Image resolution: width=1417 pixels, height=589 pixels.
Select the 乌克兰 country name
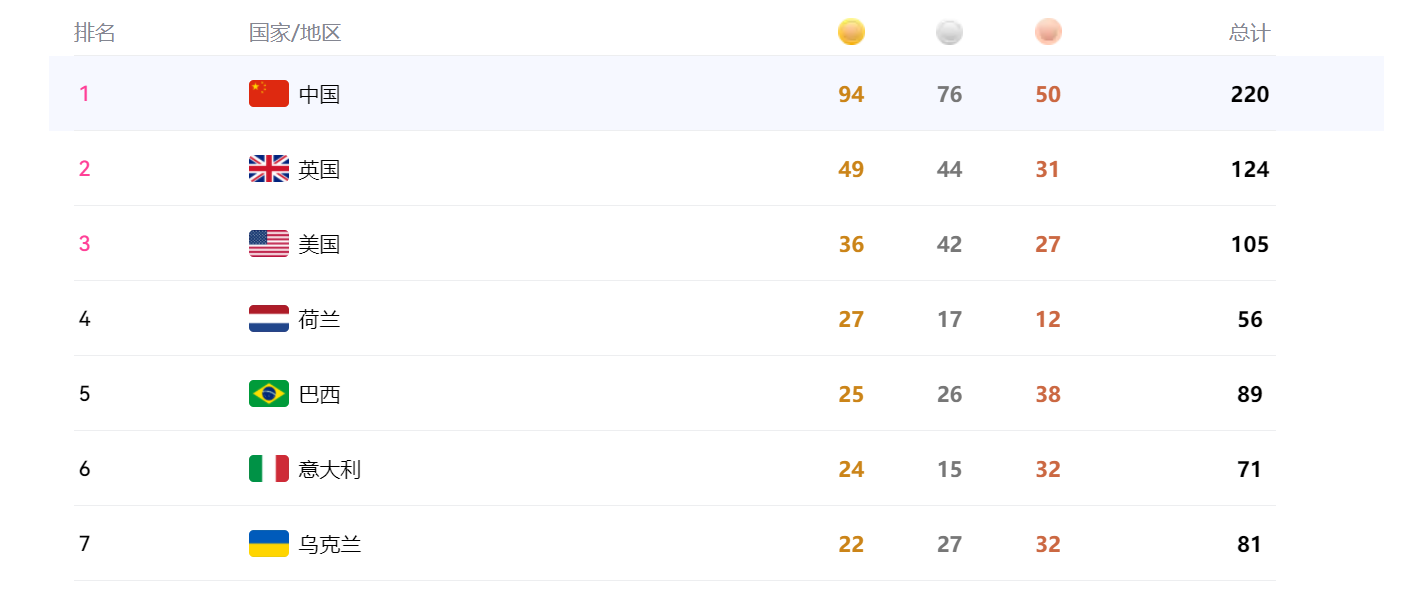[330, 544]
